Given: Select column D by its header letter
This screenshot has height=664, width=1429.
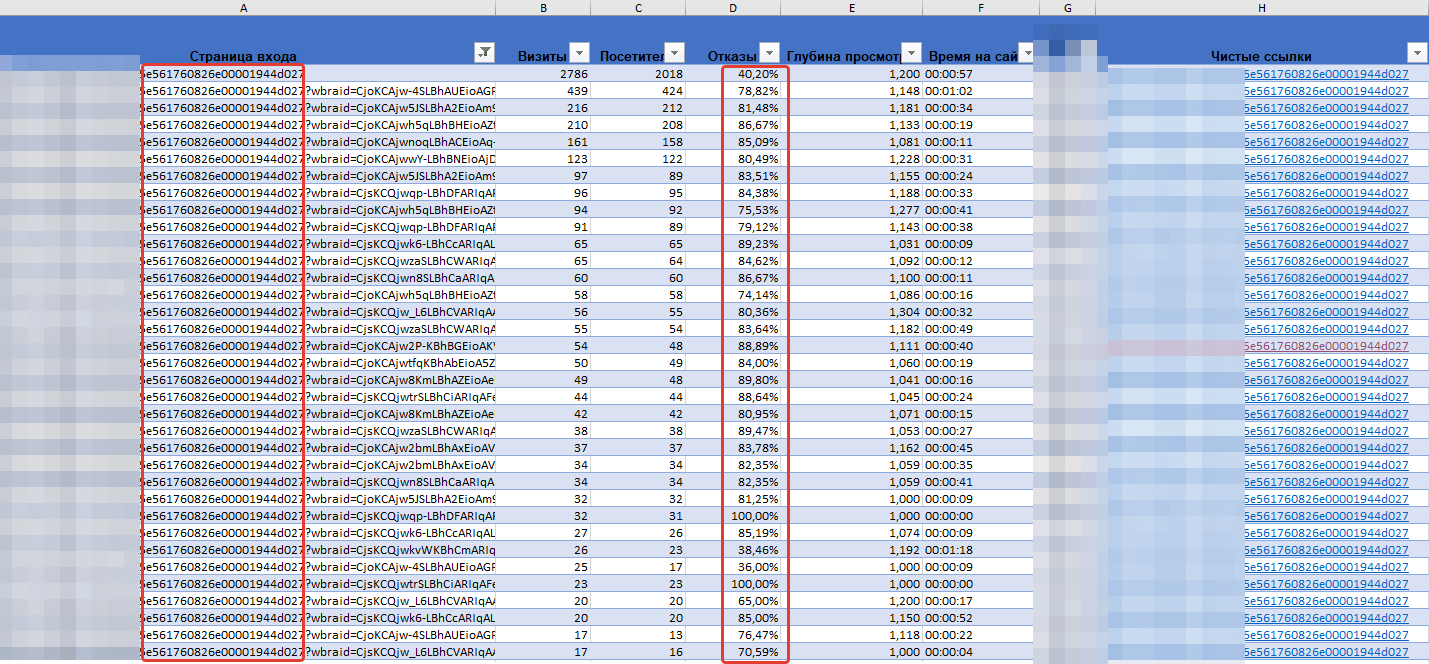Looking at the screenshot, I should tap(733, 8).
